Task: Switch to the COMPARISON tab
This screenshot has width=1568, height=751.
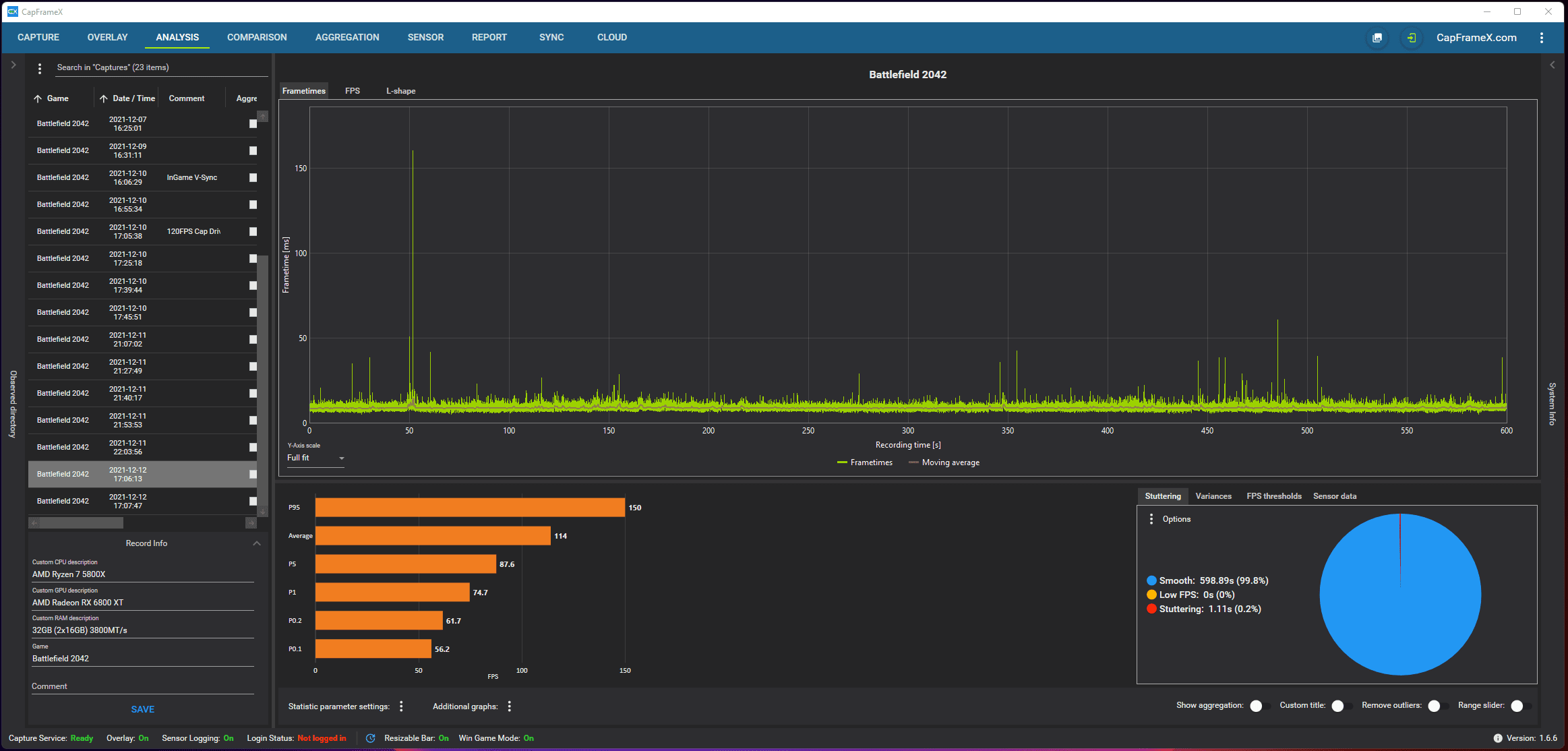Action: [x=257, y=37]
